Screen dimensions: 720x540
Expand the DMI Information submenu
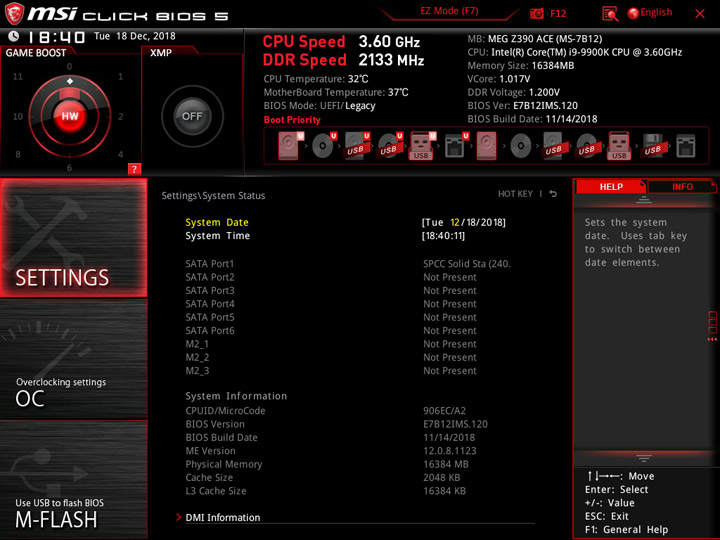223,518
